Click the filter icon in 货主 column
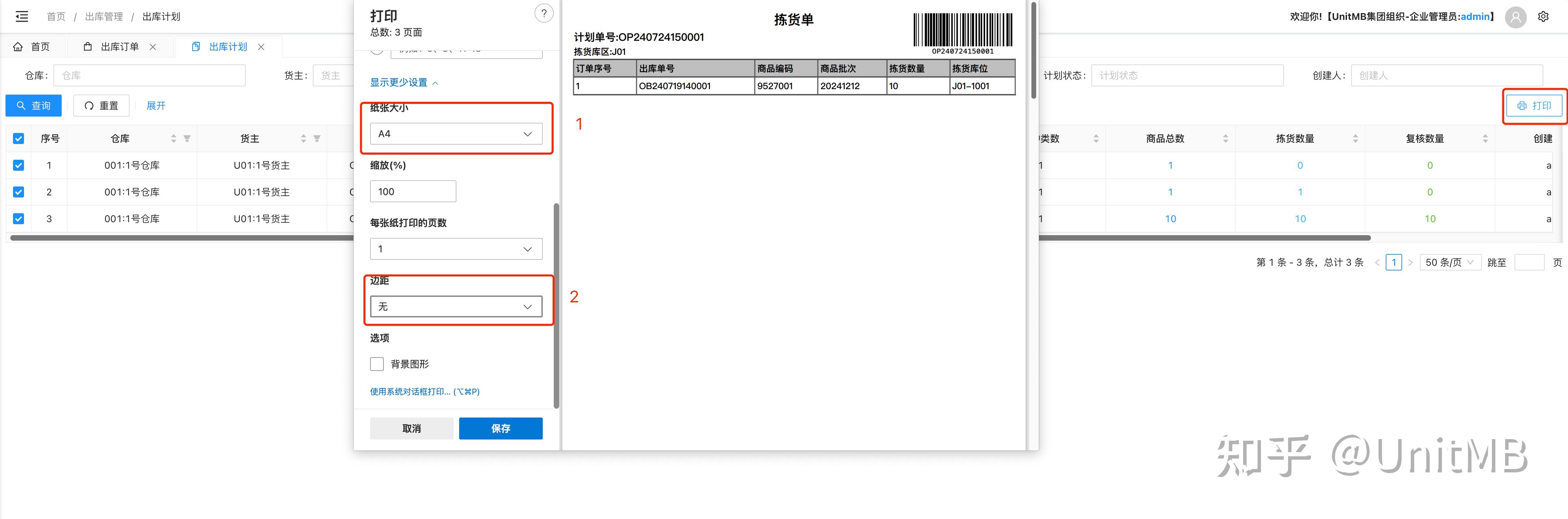This screenshot has width=1568, height=519. tap(317, 139)
